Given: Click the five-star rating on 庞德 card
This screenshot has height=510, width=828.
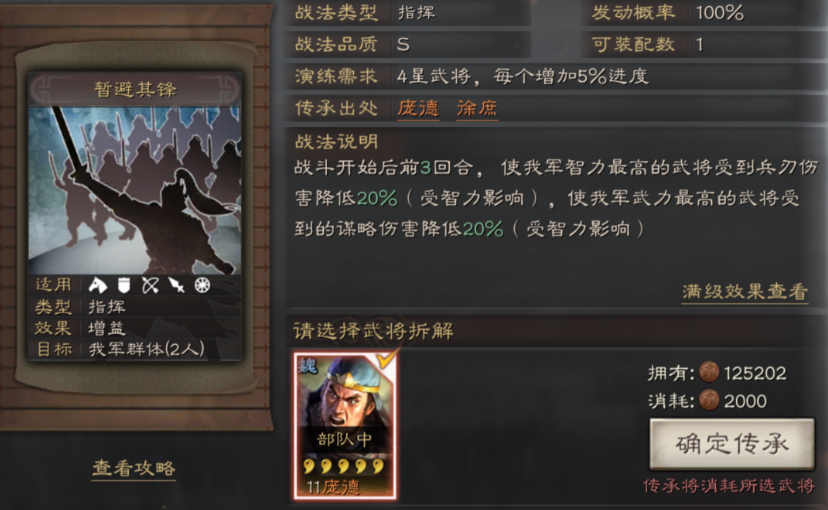Looking at the screenshot, I should (343, 466).
